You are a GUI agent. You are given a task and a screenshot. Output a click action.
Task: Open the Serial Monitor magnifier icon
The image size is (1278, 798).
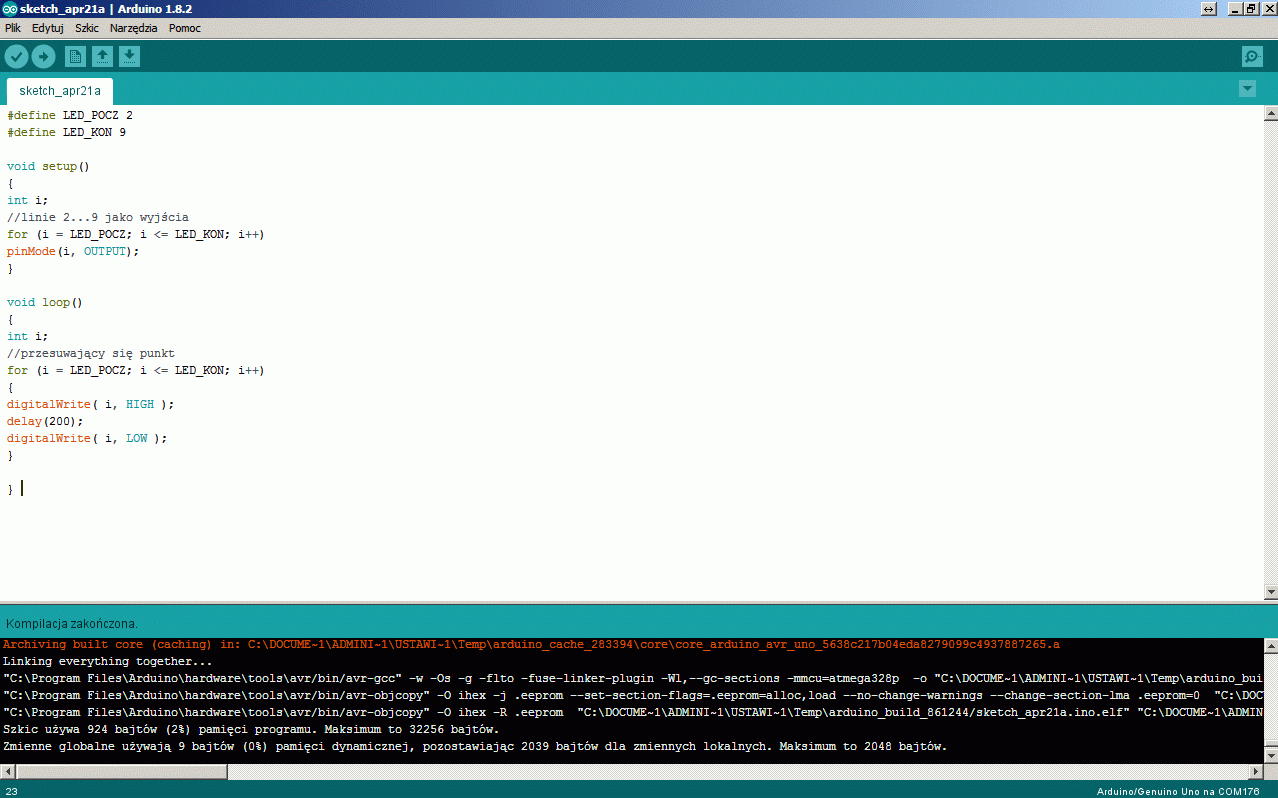(1251, 57)
